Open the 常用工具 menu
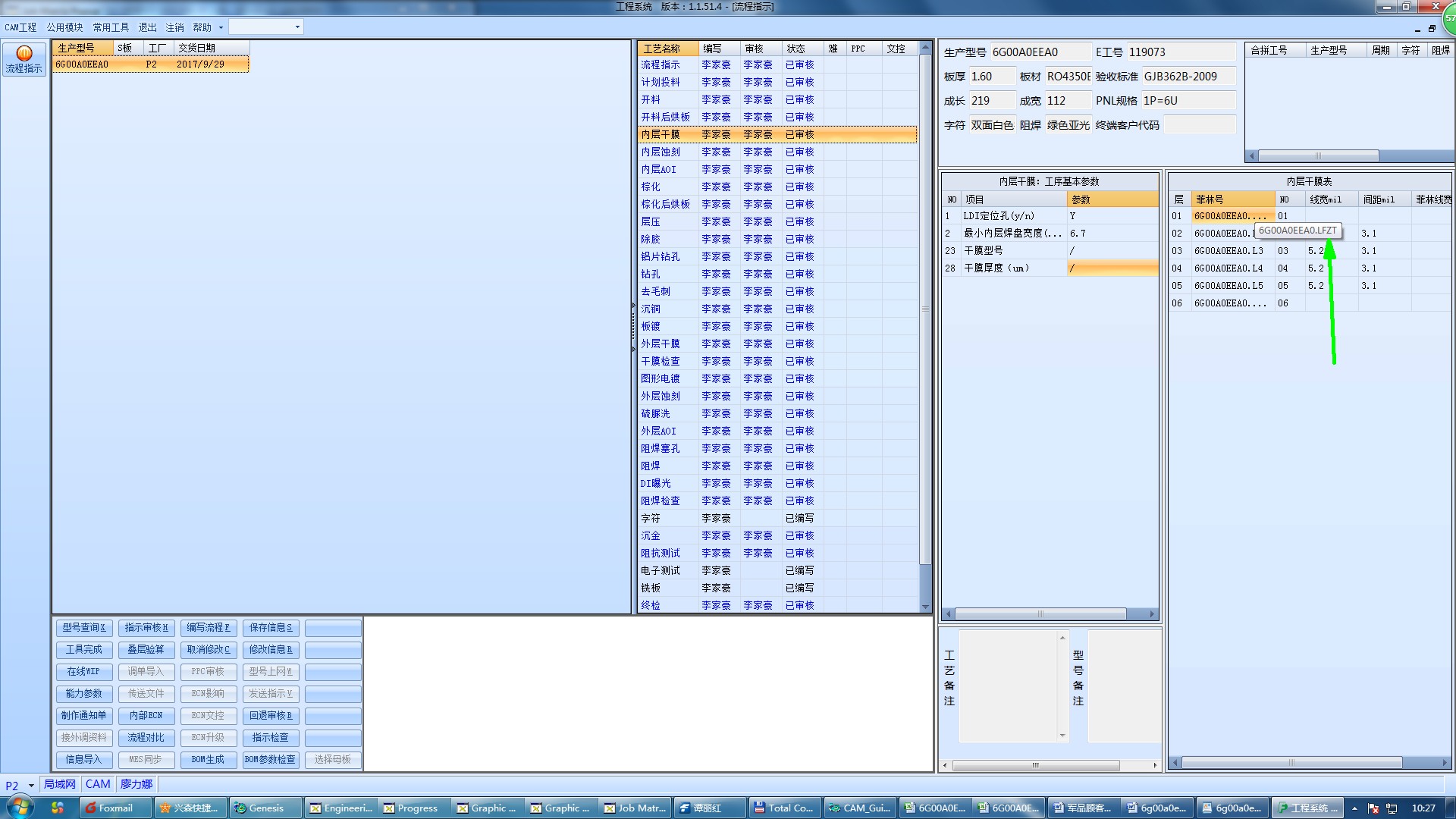The width and height of the screenshot is (1456, 819). 111,27
